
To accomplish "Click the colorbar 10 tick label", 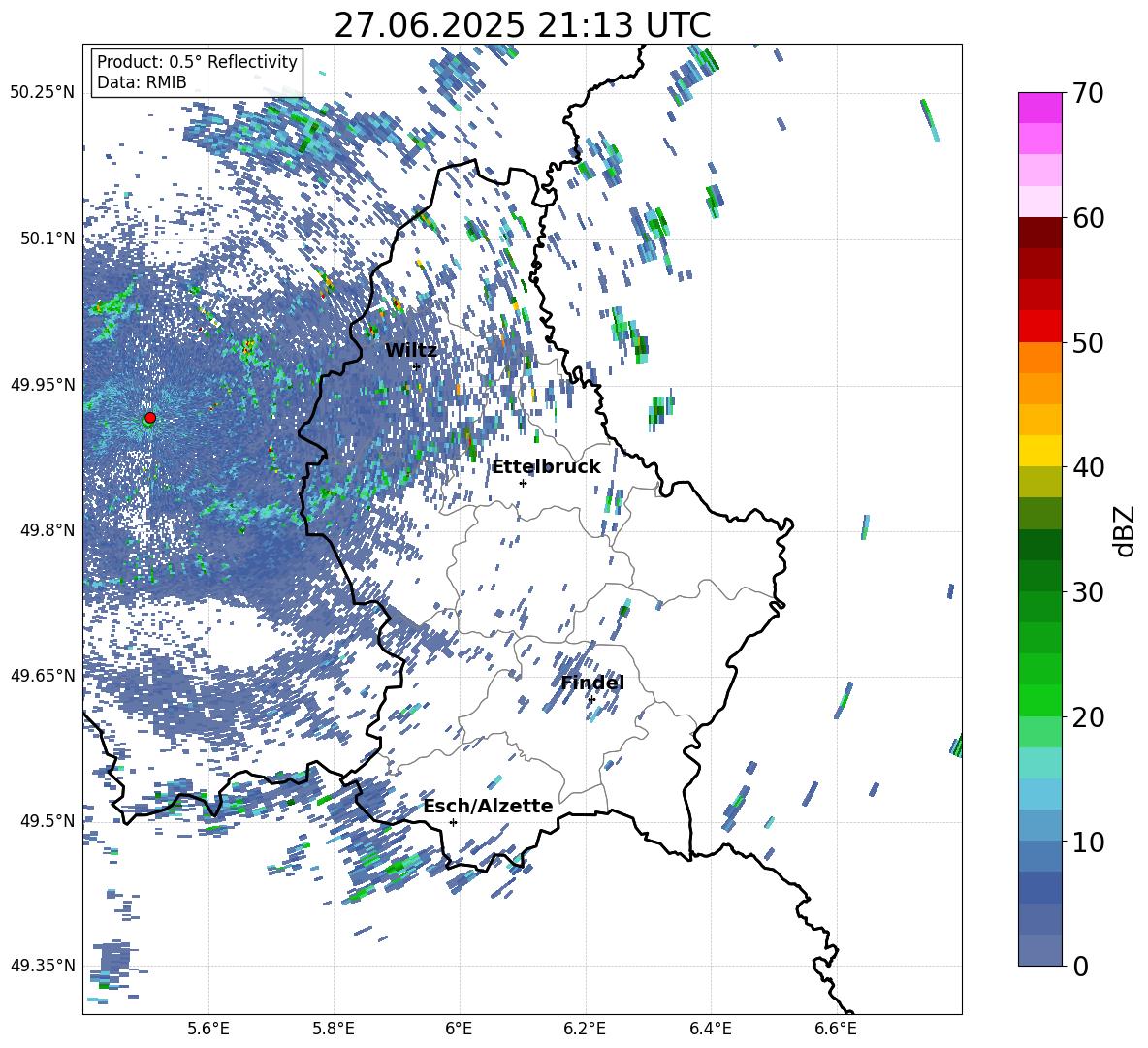I will [x=1088, y=842].
